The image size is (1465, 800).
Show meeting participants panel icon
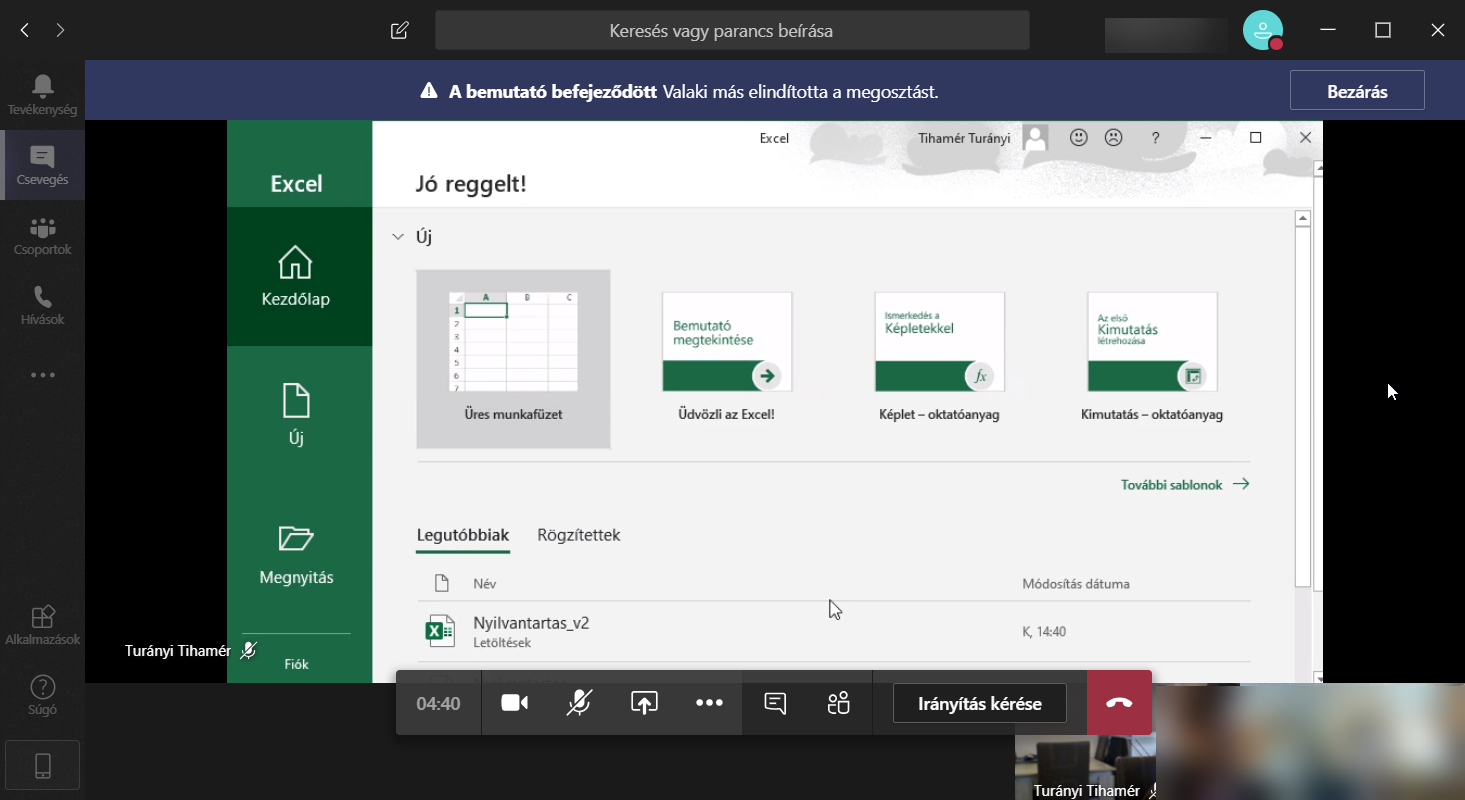click(x=838, y=703)
